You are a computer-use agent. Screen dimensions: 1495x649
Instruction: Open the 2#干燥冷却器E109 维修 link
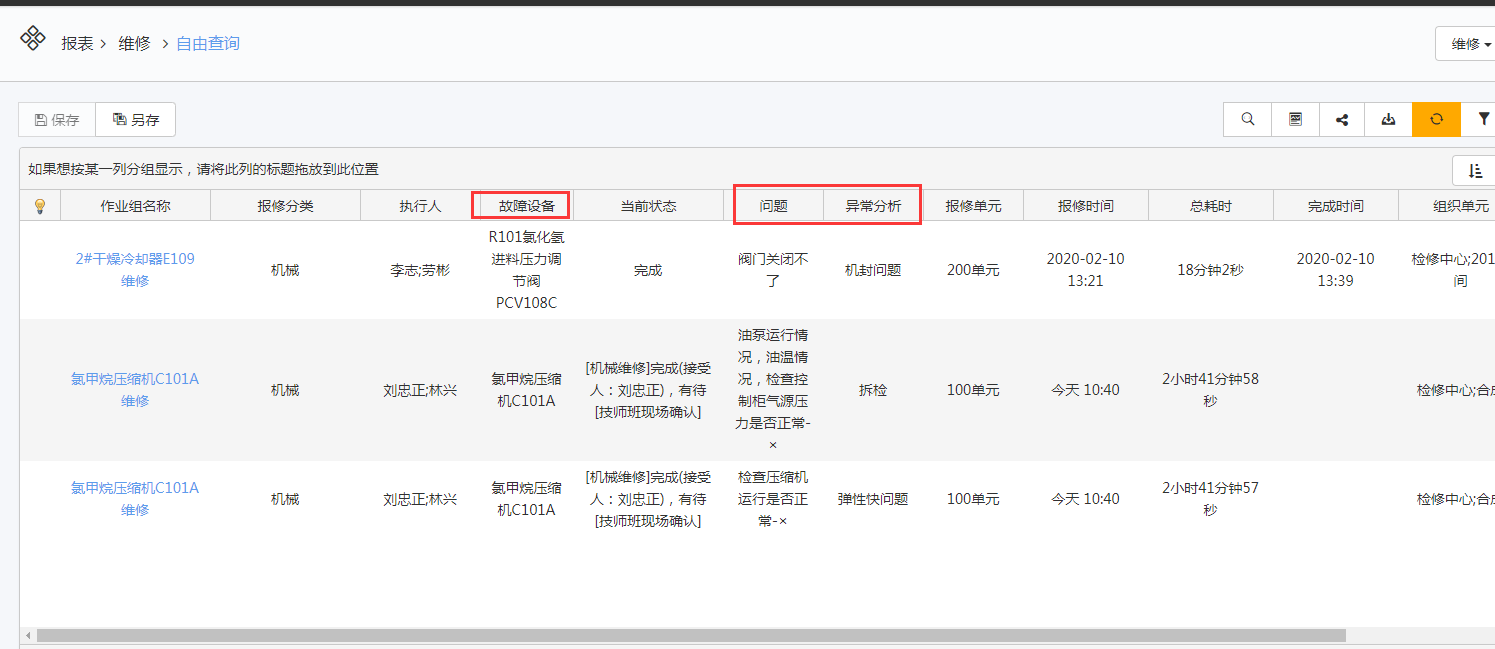[x=135, y=270]
